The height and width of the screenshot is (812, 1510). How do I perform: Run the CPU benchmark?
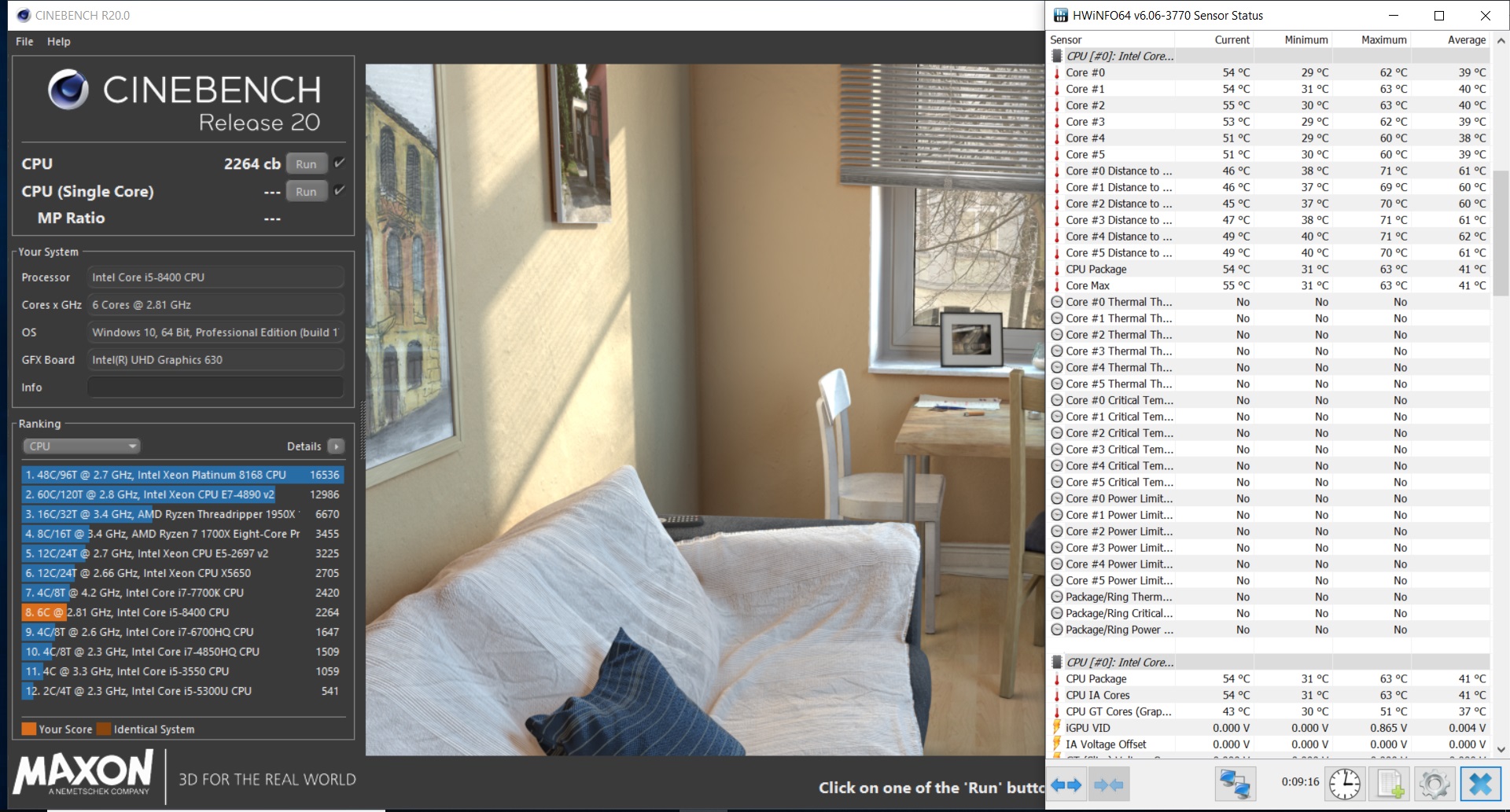[x=307, y=164]
